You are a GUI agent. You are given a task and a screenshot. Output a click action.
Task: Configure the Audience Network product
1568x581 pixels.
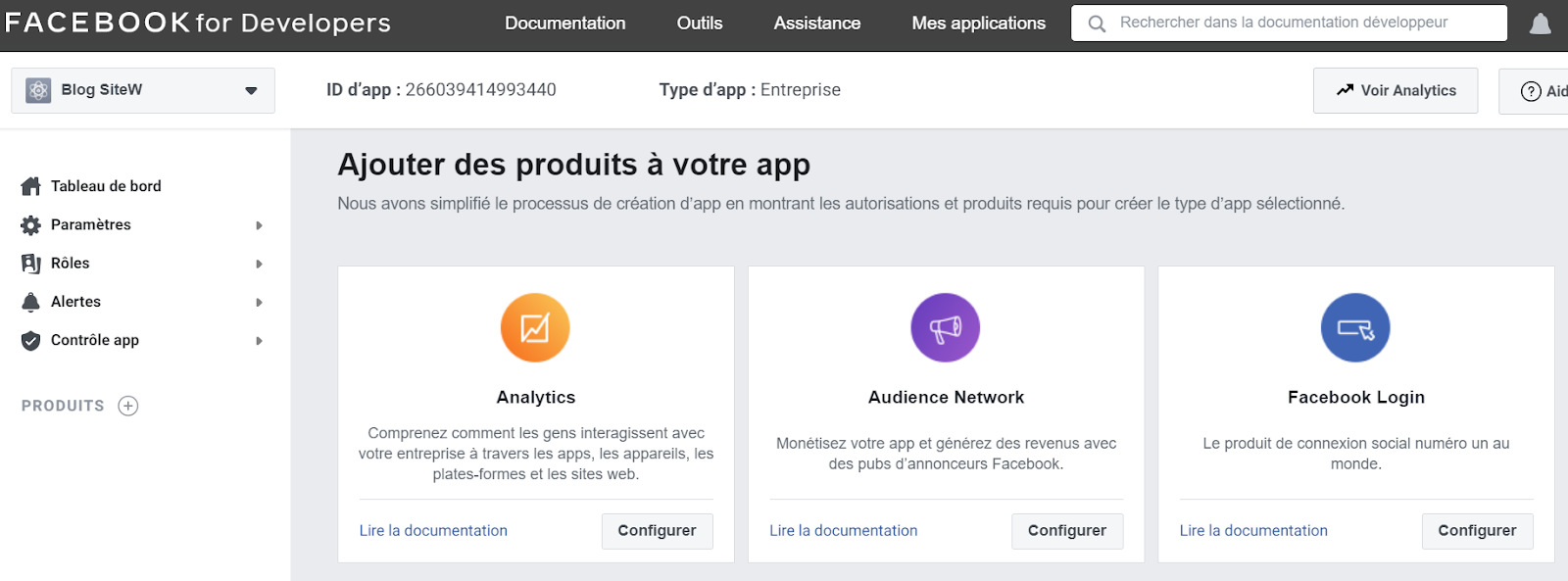coord(1067,530)
